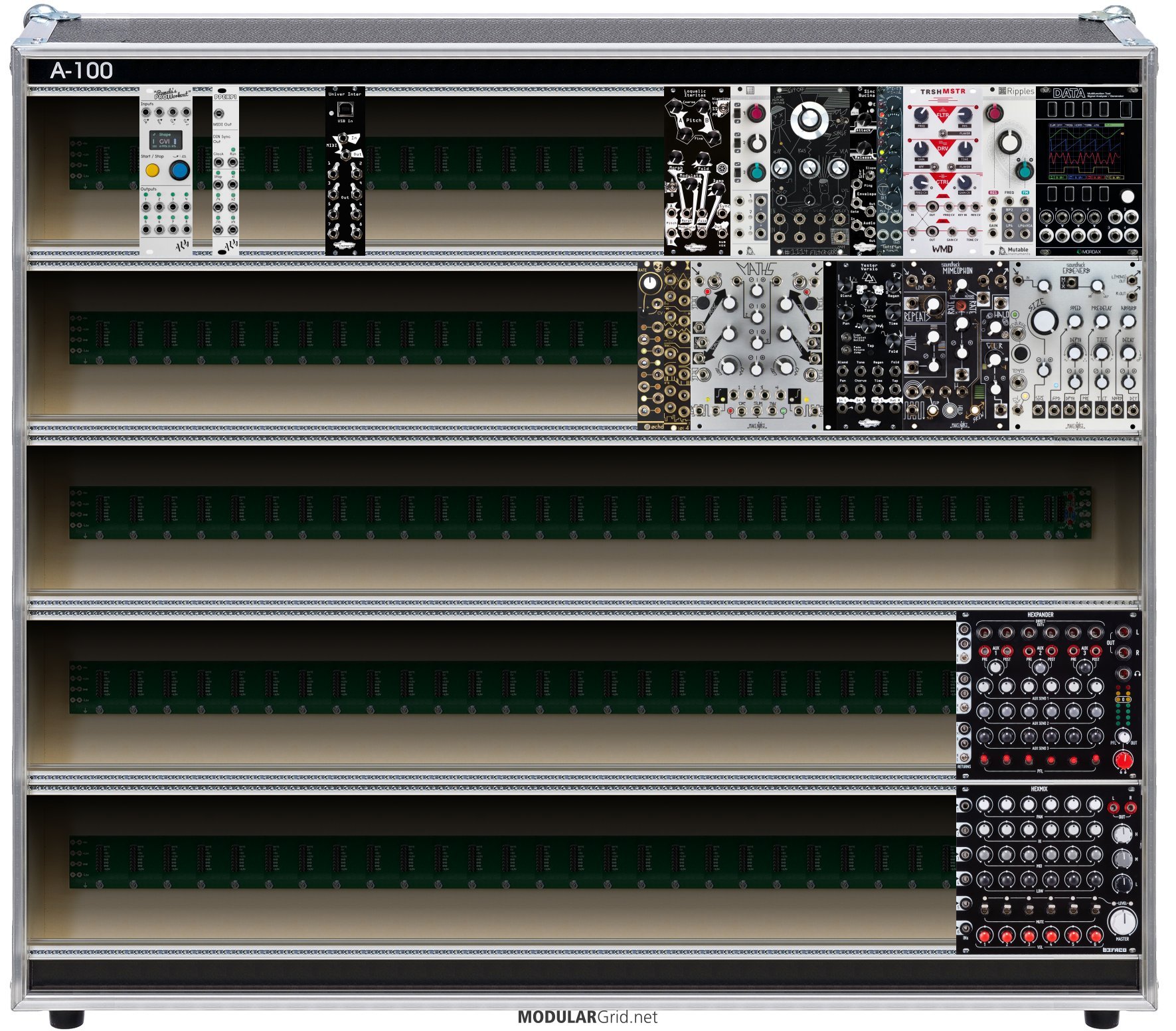Image resolution: width=1176 pixels, height=1031 pixels.
Task: Click the headphone jack on Hexpander
Action: click(1123, 673)
